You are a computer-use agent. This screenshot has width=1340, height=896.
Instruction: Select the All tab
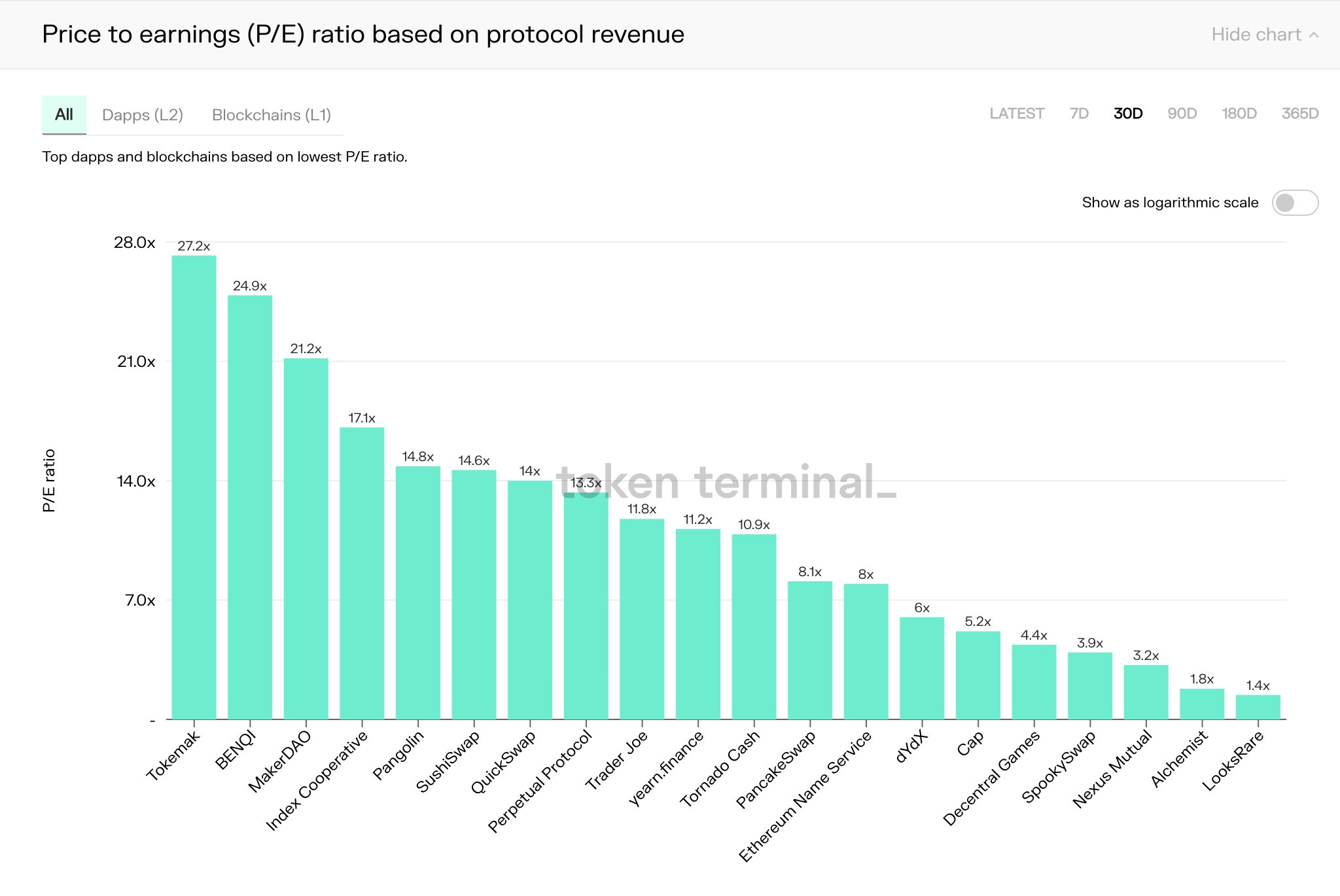[64, 114]
